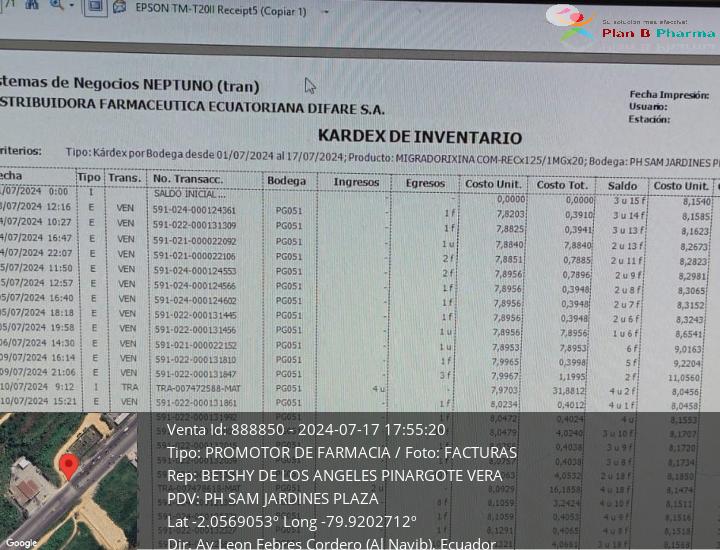Viewport: 720px width, 550px height.
Task: Click the Usuario label
Action: click(648, 107)
